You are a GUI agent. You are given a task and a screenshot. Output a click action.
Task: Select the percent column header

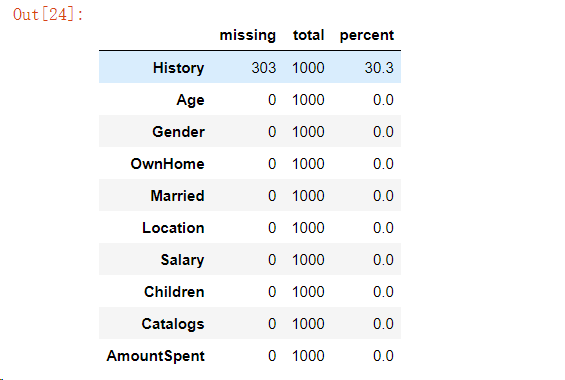pos(367,35)
